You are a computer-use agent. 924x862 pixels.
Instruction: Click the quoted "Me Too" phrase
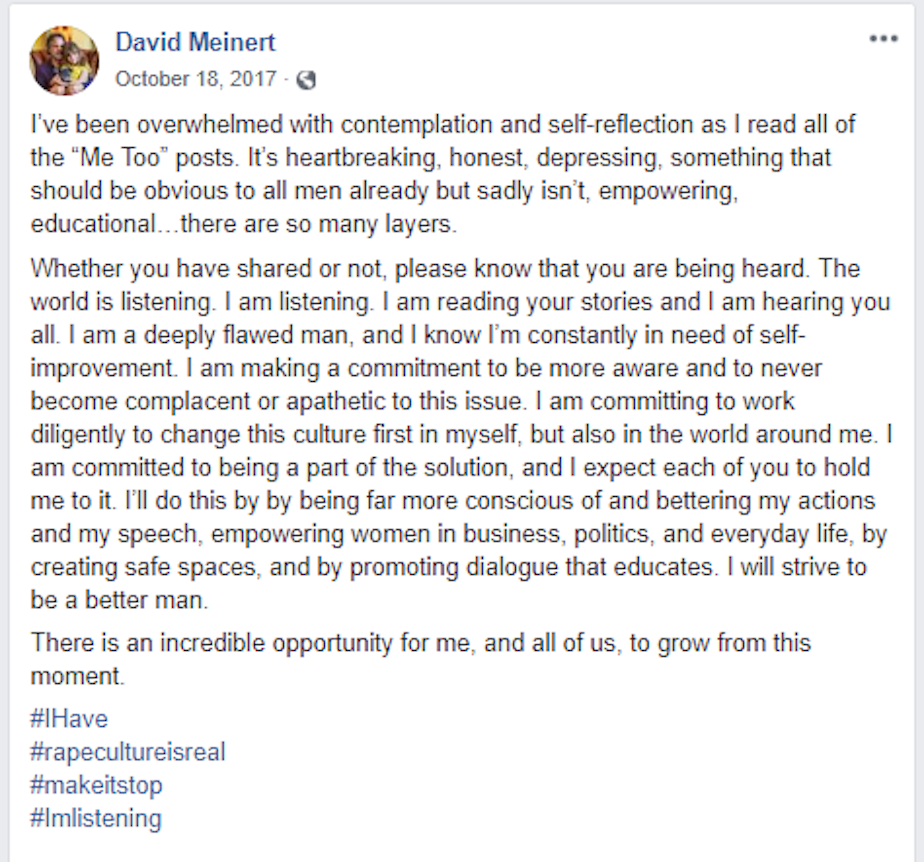120,158
